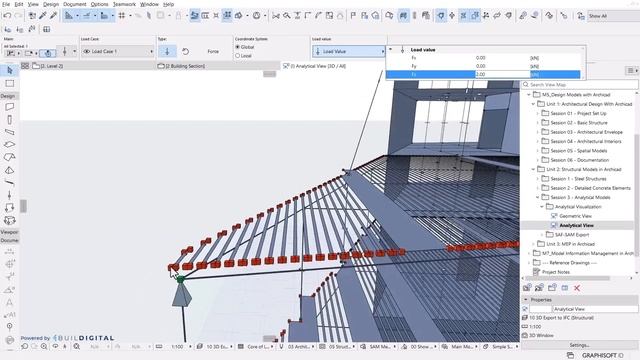Viewport: 640px width, 360px height.
Task: Toggle highlighted structural analytical model button
Action: tap(403, 16)
